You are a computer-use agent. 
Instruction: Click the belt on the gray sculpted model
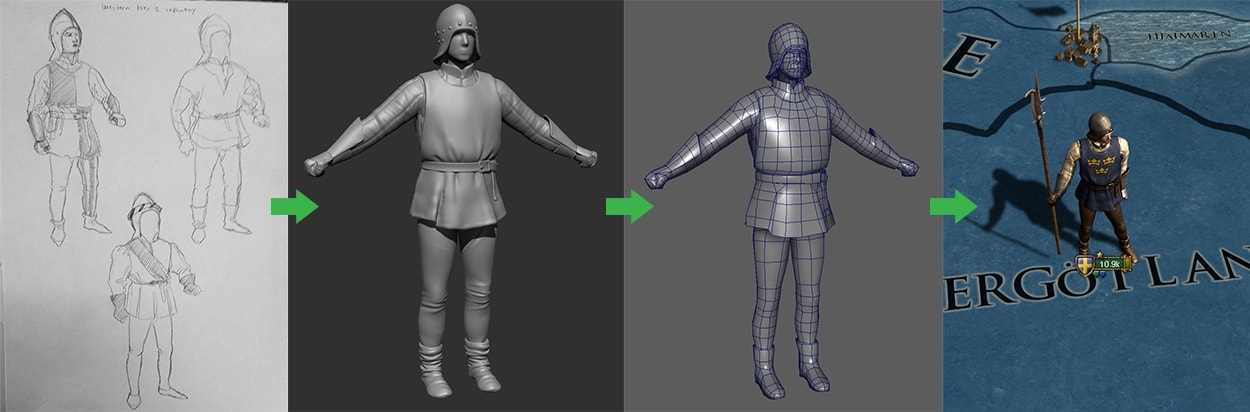pyautogui.click(x=458, y=164)
